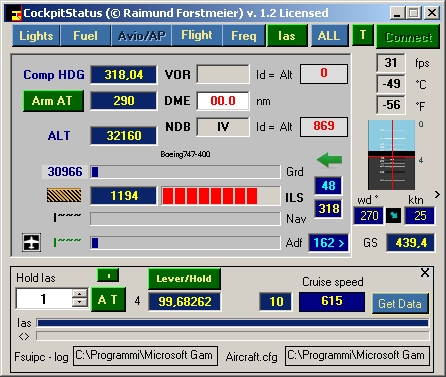The width and height of the screenshot is (446, 377).
Task: Toggle the green T button
Action: coord(363,35)
